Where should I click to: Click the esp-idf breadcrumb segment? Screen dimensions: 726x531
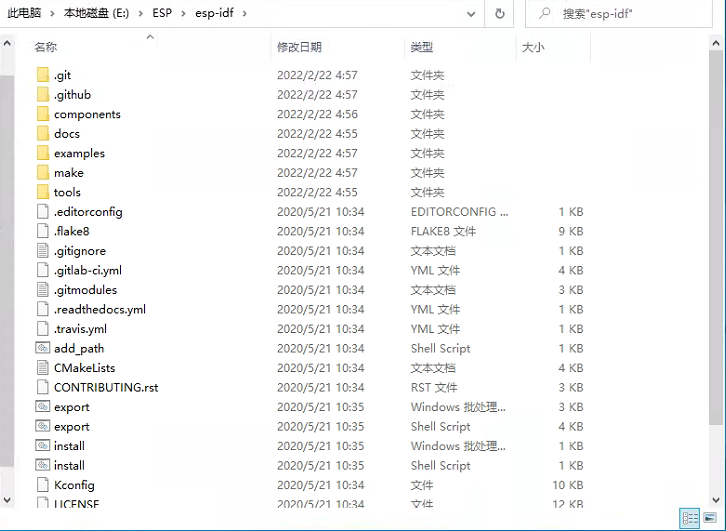(x=214, y=13)
